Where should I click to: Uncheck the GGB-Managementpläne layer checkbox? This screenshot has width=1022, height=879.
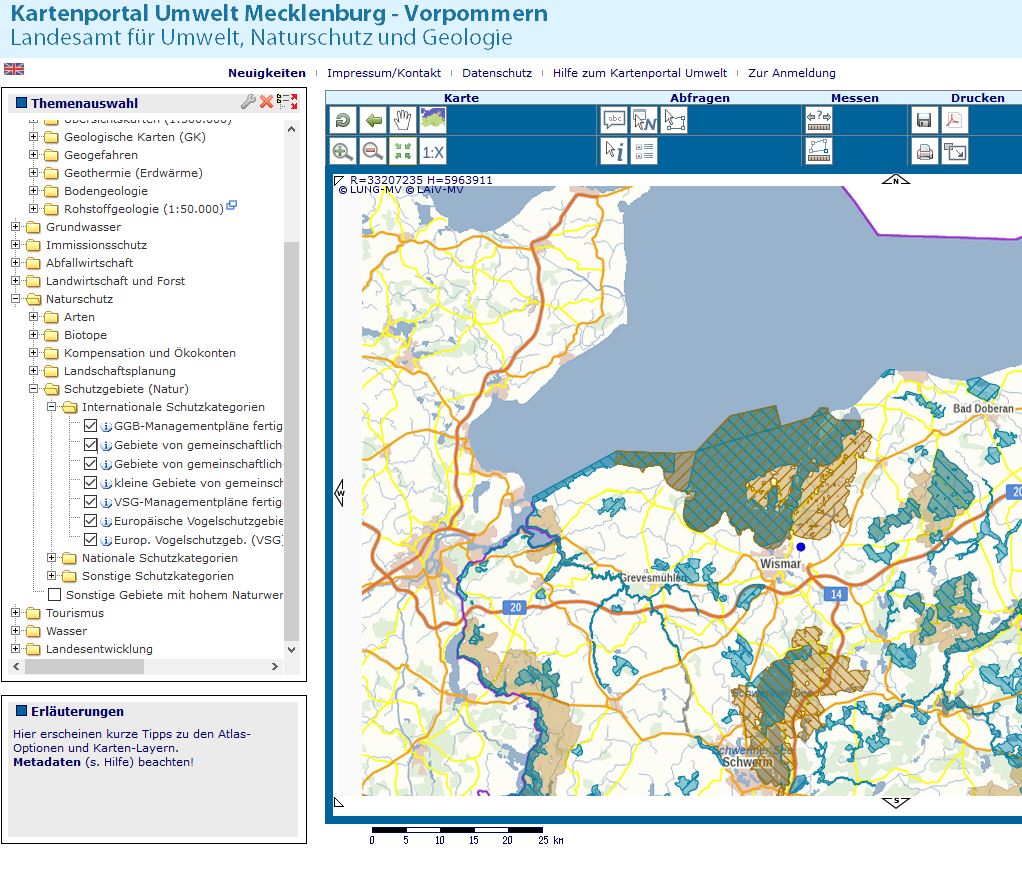point(91,426)
